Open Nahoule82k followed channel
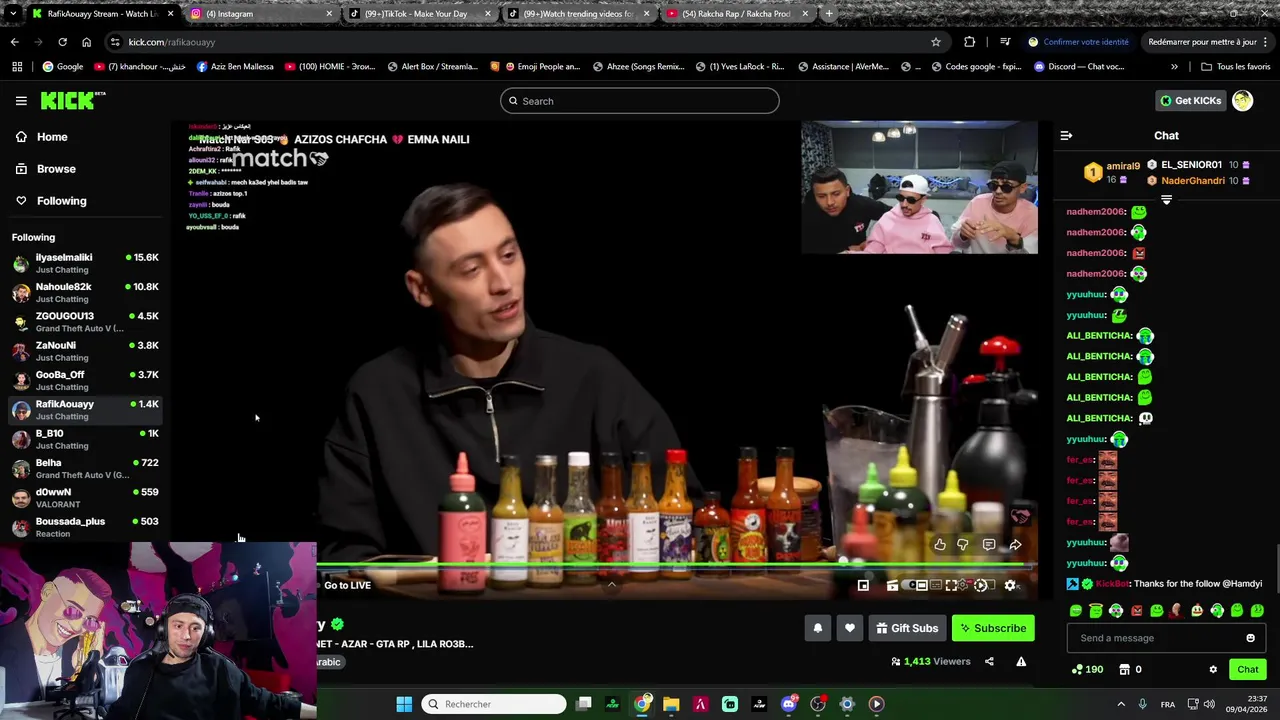Viewport: 1280px width, 720px height. click(x=85, y=292)
